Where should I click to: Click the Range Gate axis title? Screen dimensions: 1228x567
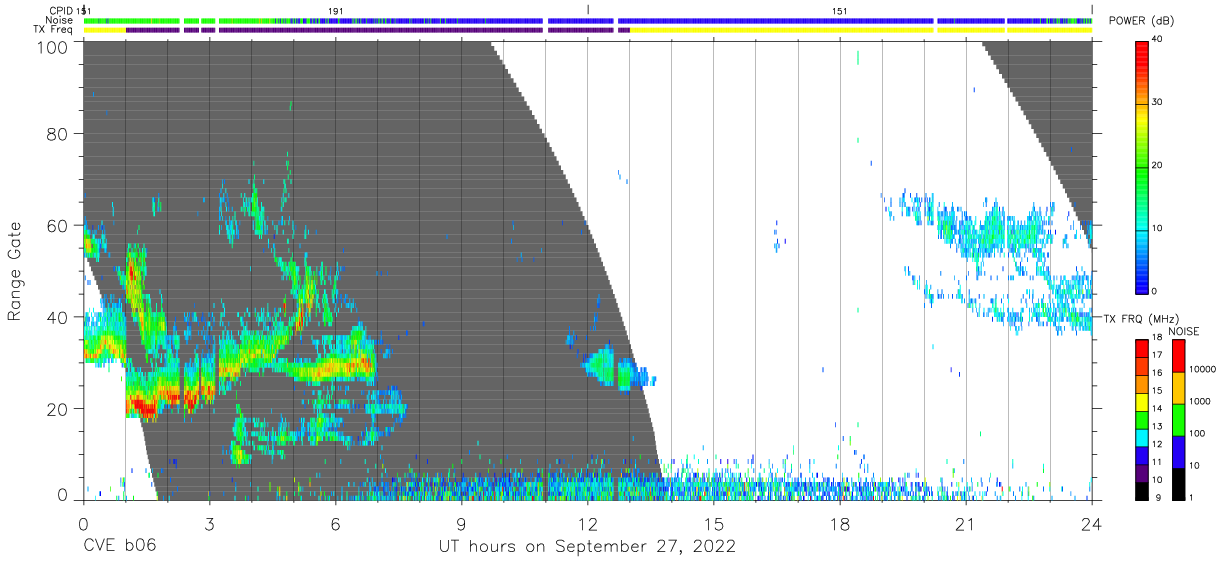(15, 272)
